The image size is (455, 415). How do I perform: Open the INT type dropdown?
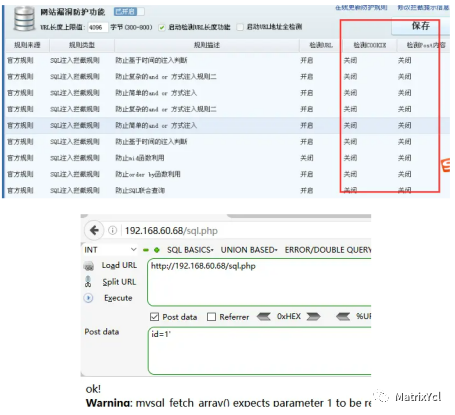[x=110, y=250]
